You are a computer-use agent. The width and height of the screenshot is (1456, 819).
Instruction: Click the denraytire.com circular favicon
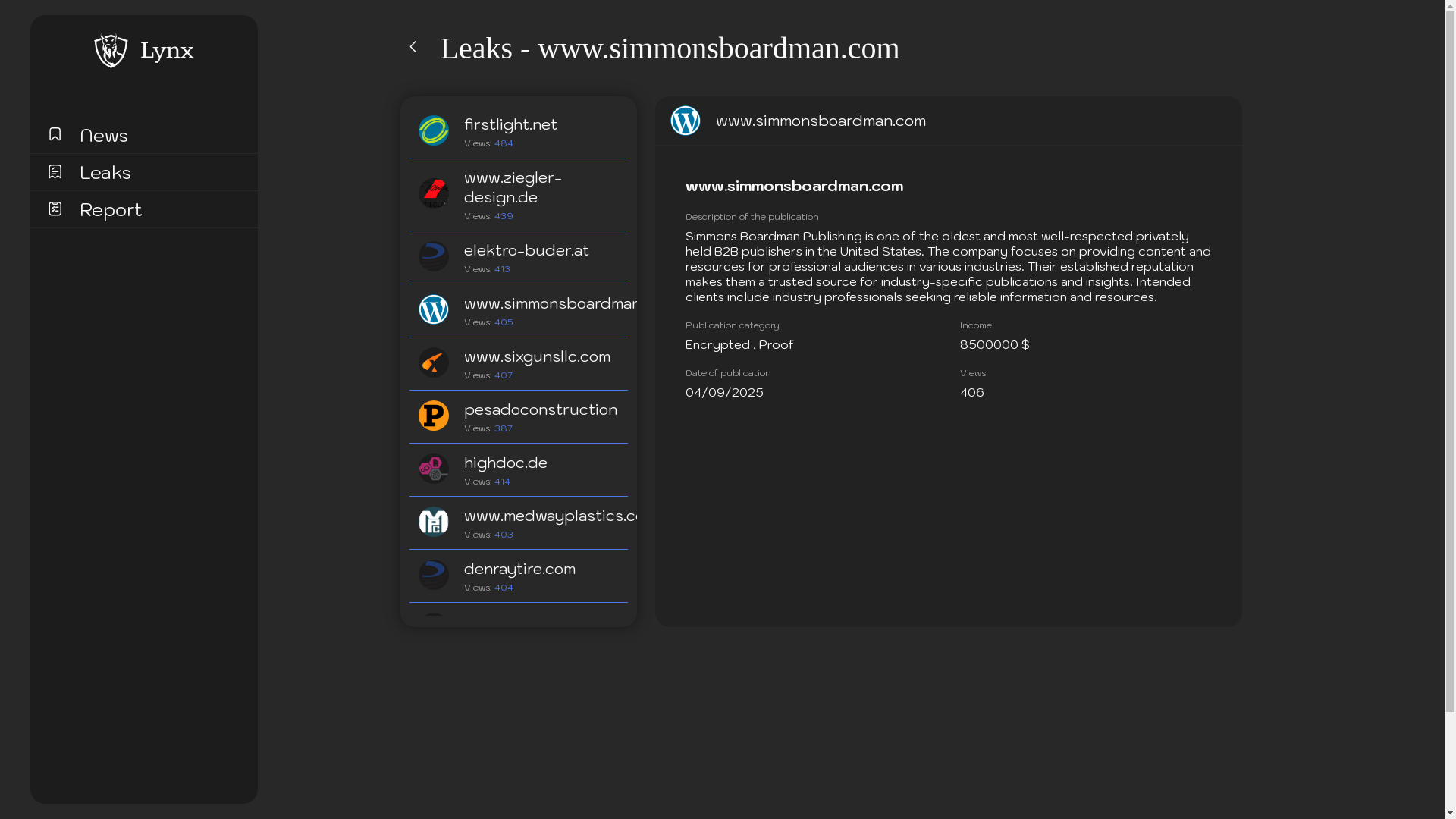[x=433, y=575]
